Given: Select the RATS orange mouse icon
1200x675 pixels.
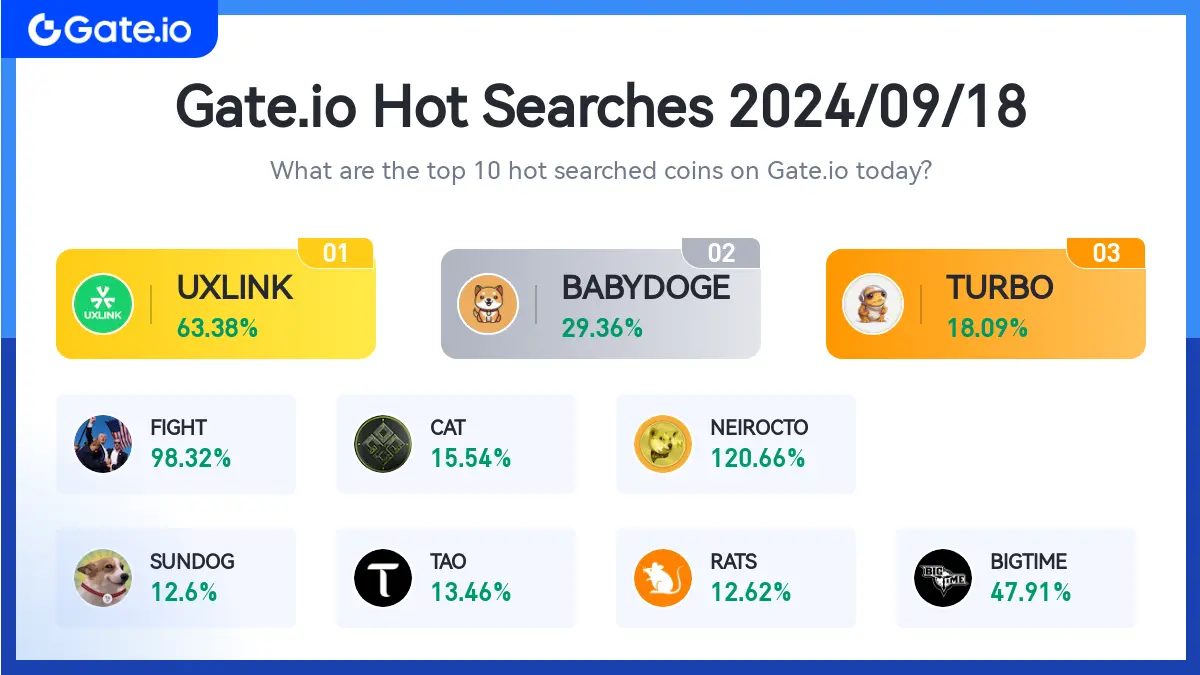Looking at the screenshot, I should point(663,578).
